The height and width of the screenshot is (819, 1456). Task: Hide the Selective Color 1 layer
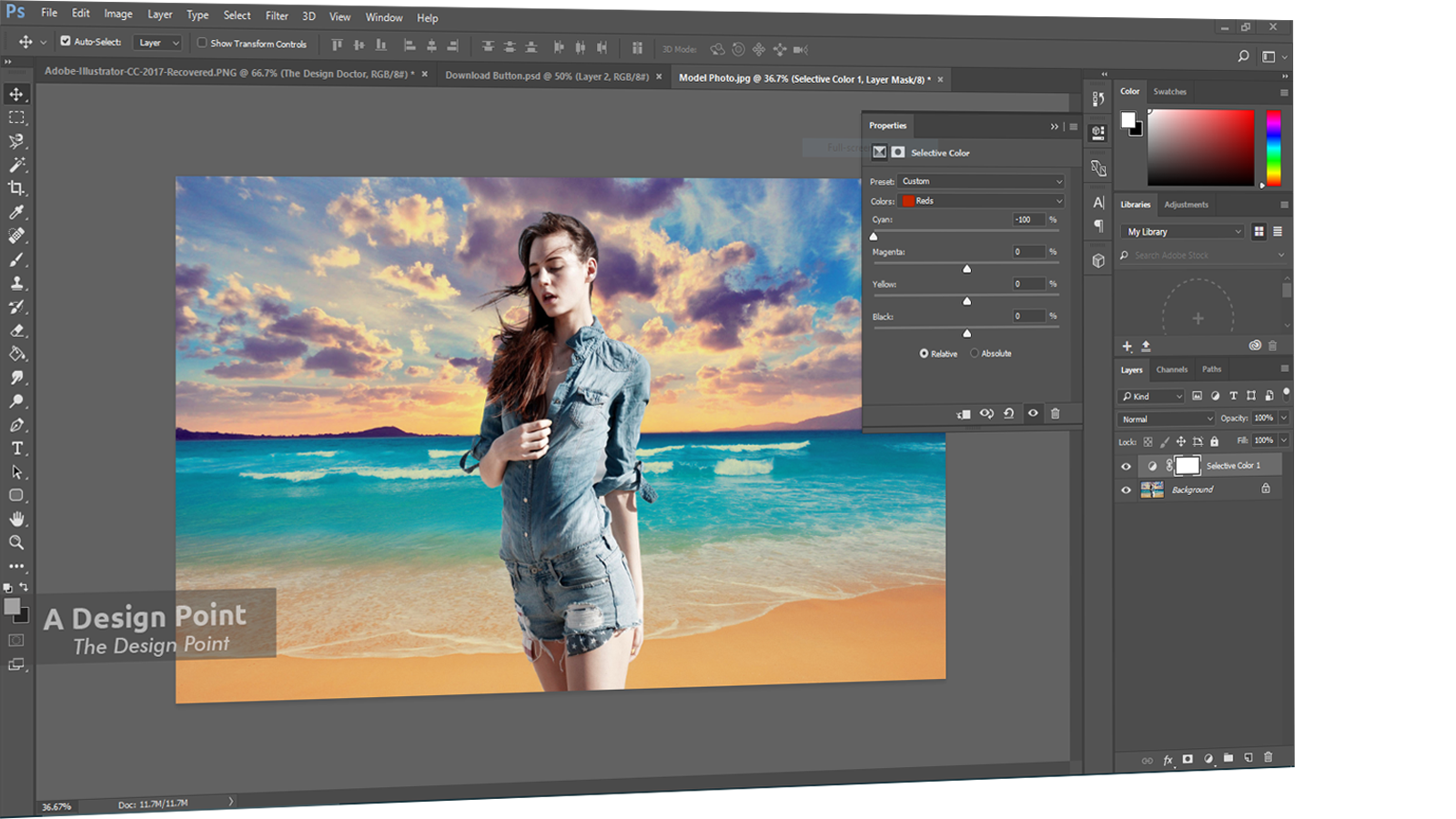click(1126, 466)
